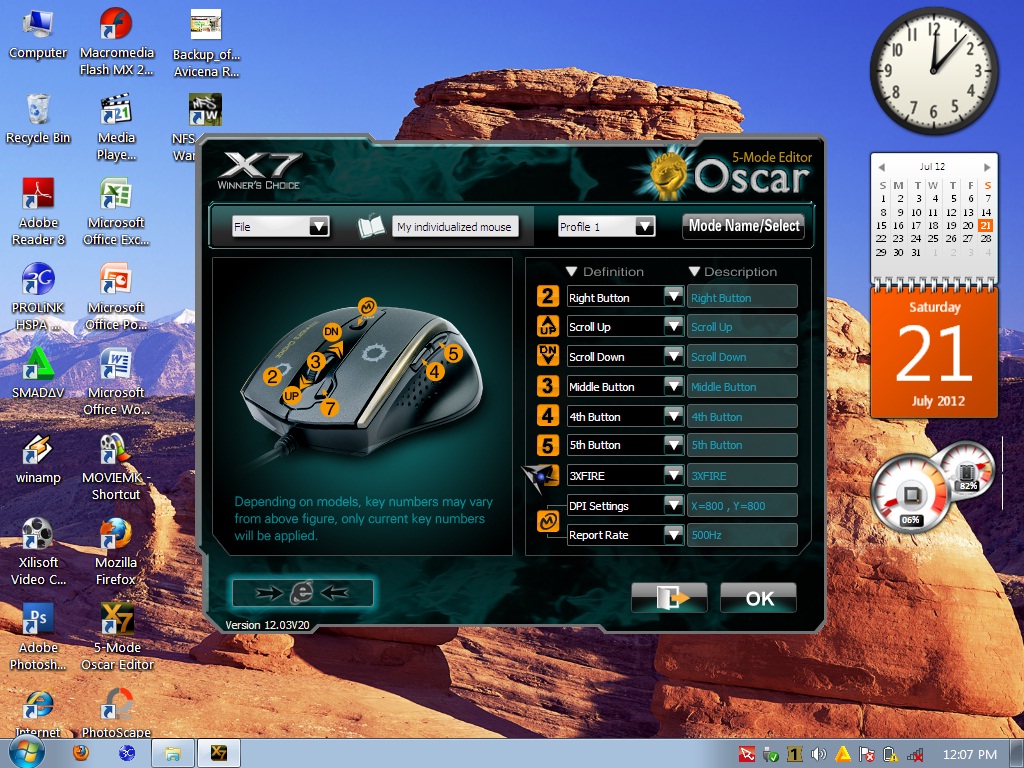Click the volume speaker tray icon
This screenshot has height=768, width=1024.
pos(818,754)
